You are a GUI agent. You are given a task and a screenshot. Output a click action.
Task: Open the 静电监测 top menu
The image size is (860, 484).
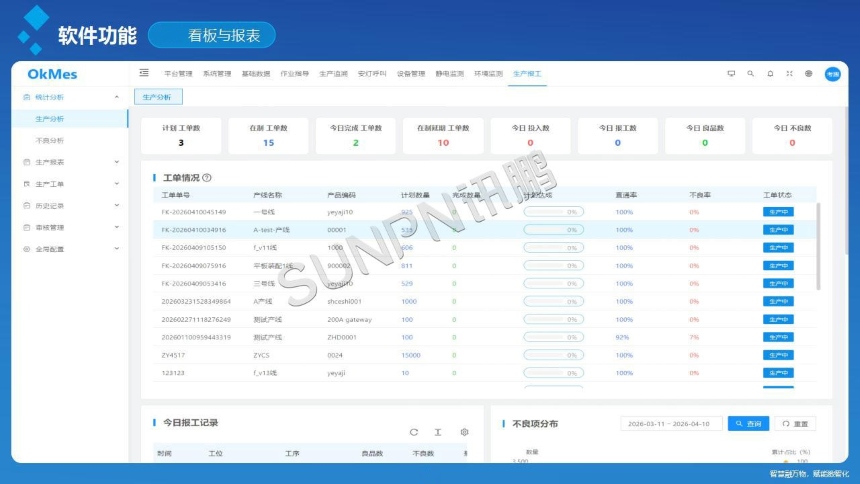pyautogui.click(x=450, y=74)
